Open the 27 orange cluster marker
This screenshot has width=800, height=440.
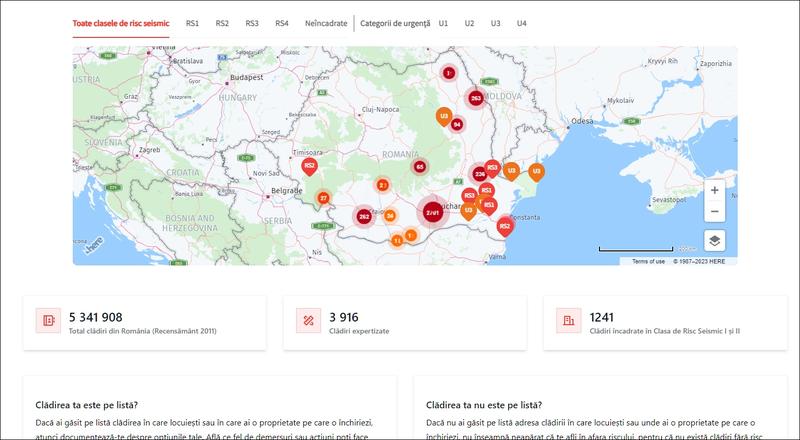coord(323,198)
